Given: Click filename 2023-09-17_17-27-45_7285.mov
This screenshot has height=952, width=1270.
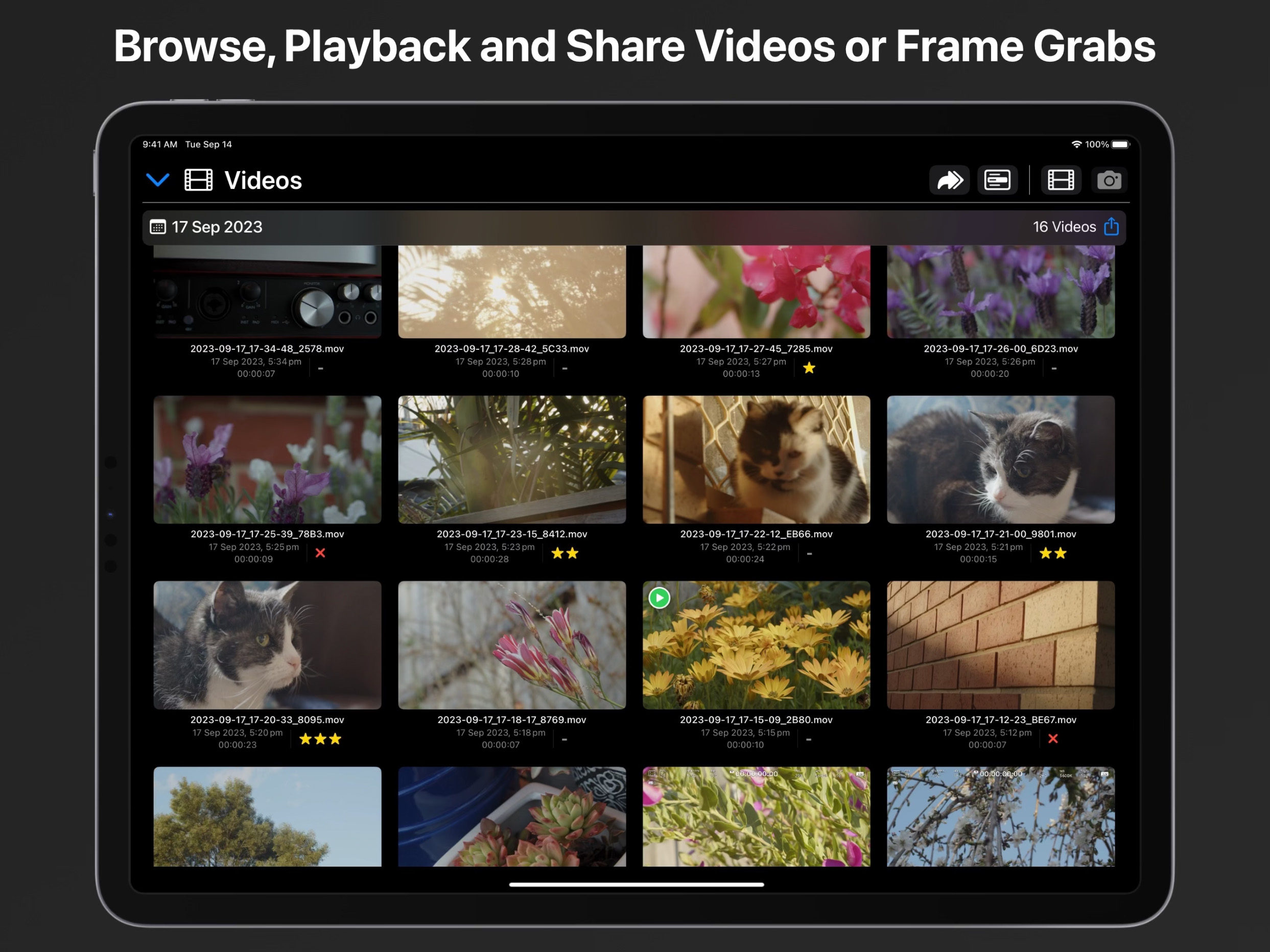Looking at the screenshot, I should click(x=756, y=348).
